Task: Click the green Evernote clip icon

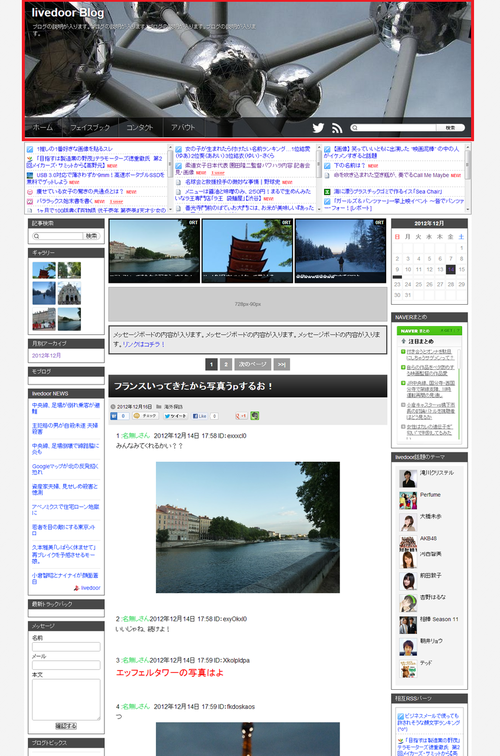Action: point(255,416)
